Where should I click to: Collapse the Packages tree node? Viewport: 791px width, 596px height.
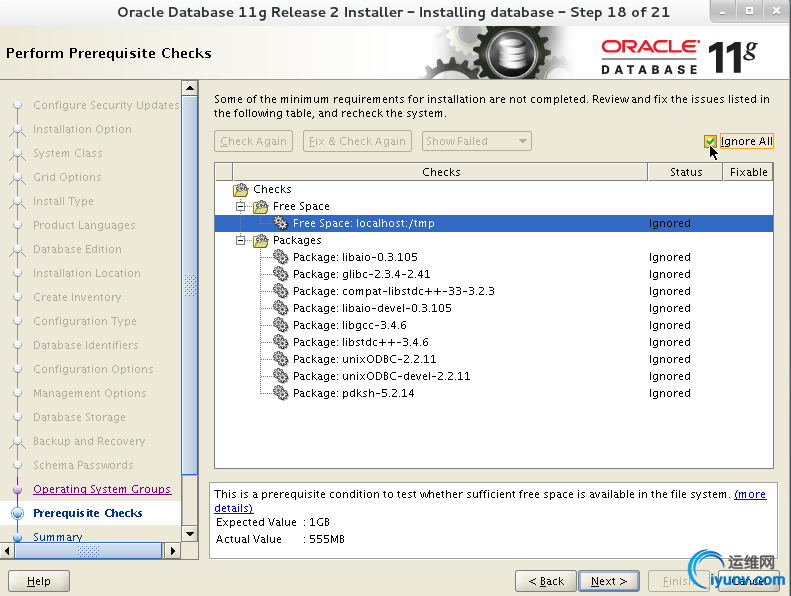pos(241,240)
